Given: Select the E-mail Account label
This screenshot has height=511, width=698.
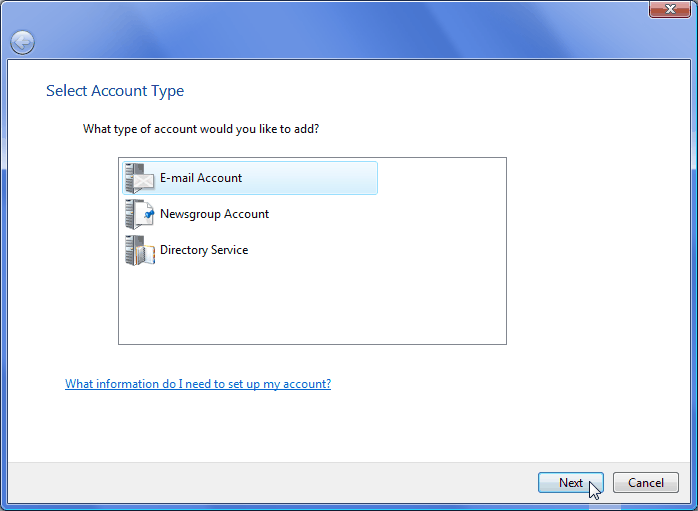Looking at the screenshot, I should click(201, 178).
